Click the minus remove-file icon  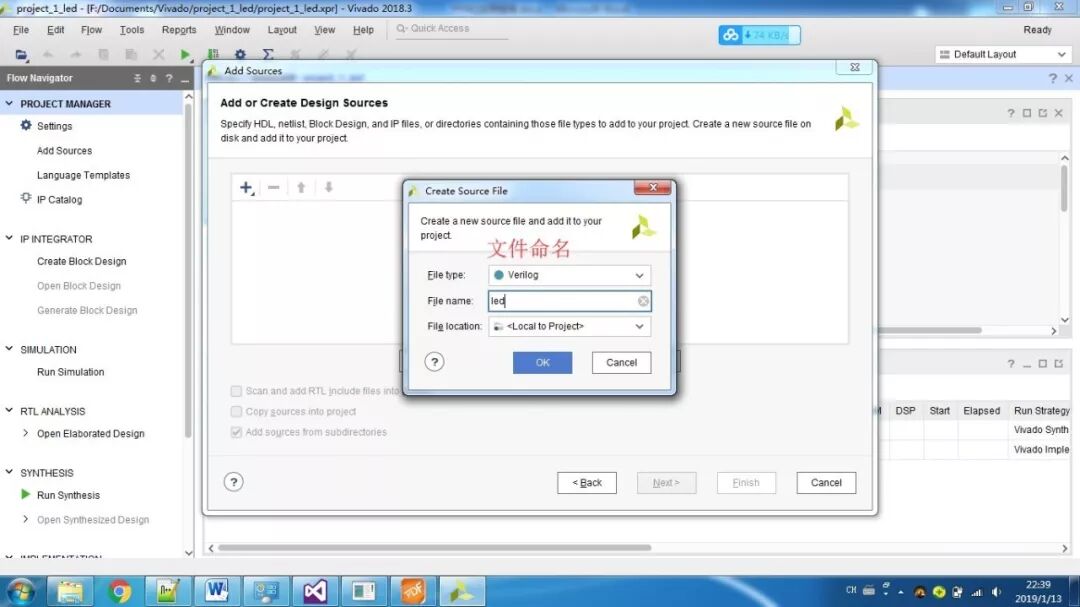273,187
